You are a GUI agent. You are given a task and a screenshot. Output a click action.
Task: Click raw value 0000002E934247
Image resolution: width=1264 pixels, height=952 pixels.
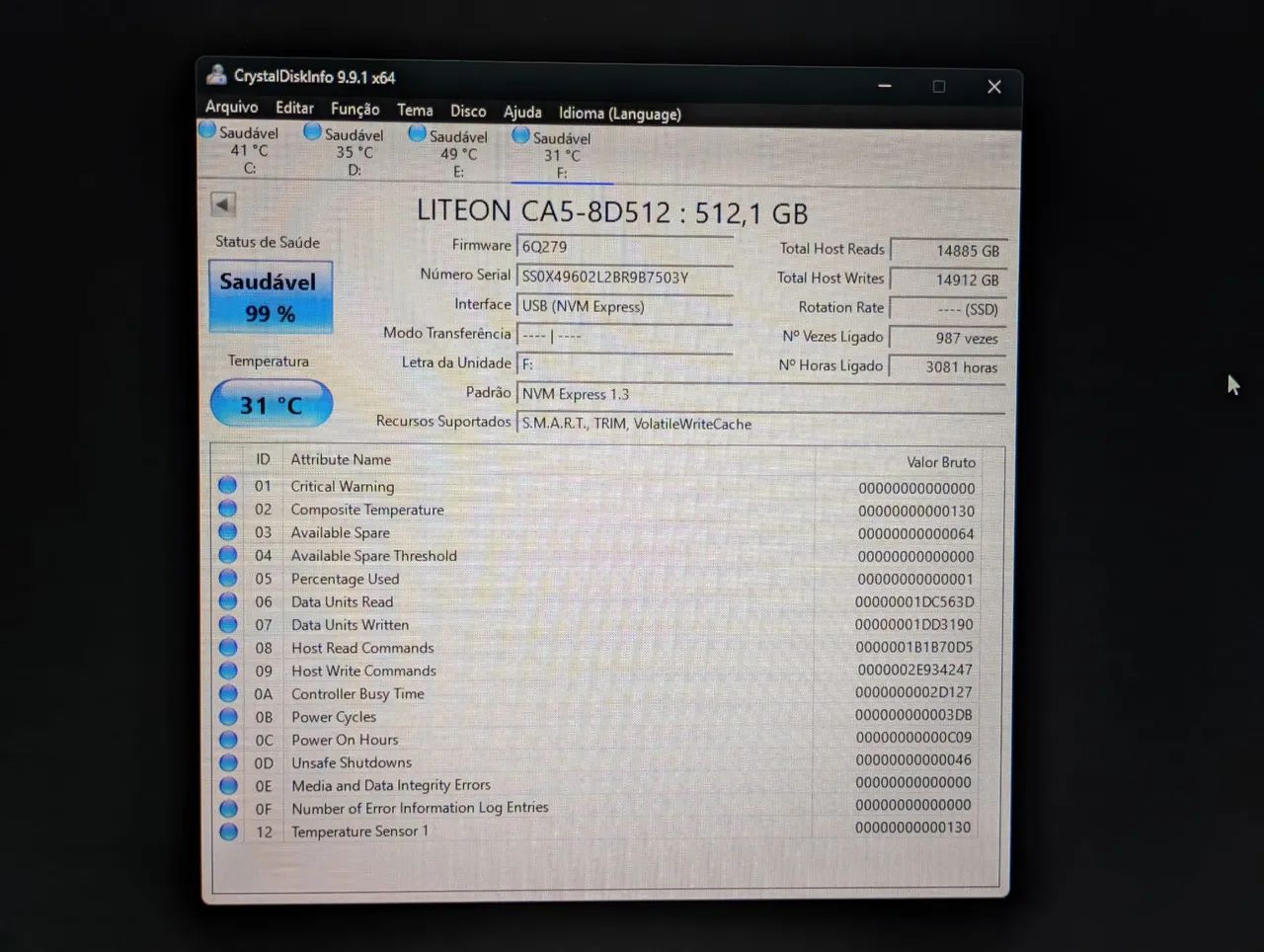(914, 670)
